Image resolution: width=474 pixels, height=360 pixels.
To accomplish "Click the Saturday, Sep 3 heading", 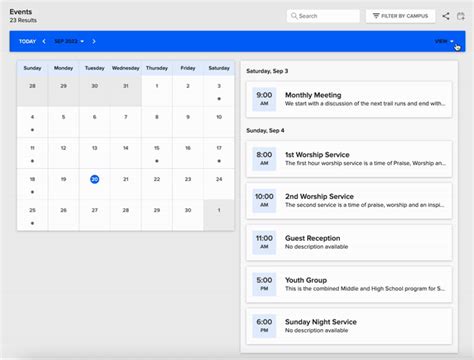I will tap(267, 71).
